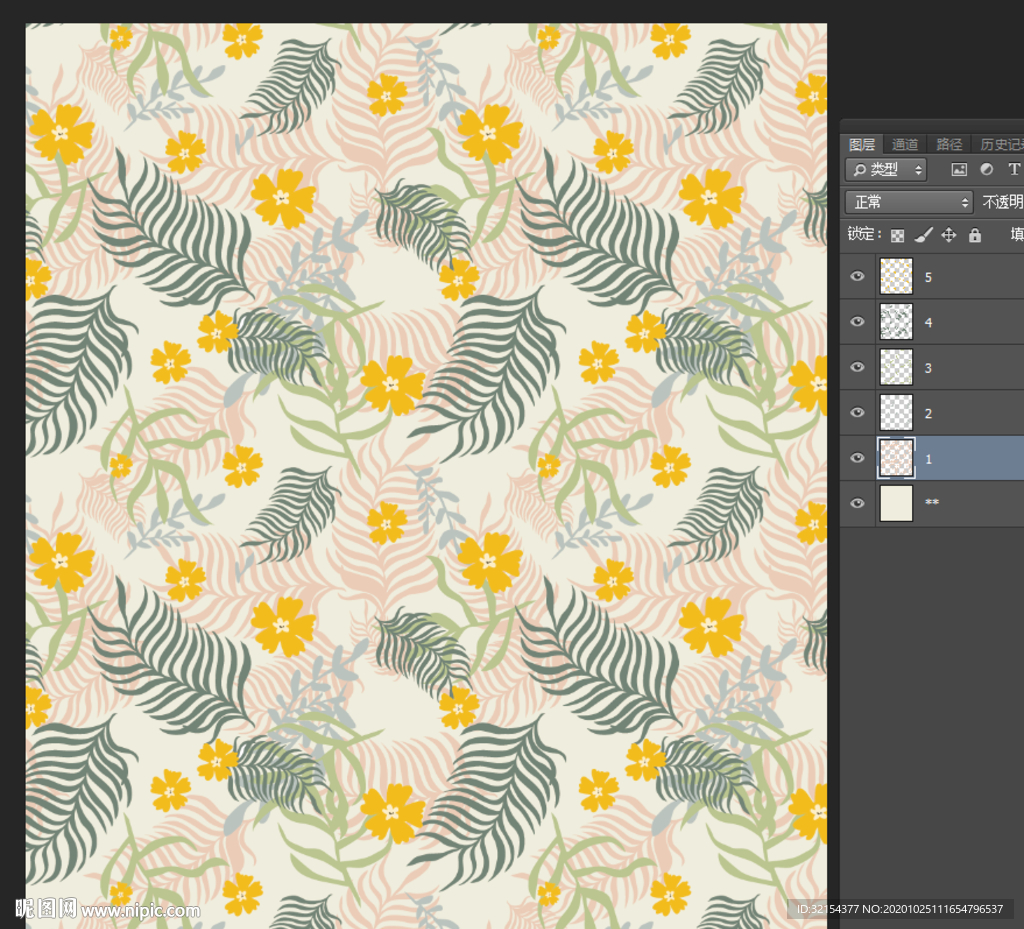
Task: Switch to the 路径 paths tab
Action: coord(949,144)
